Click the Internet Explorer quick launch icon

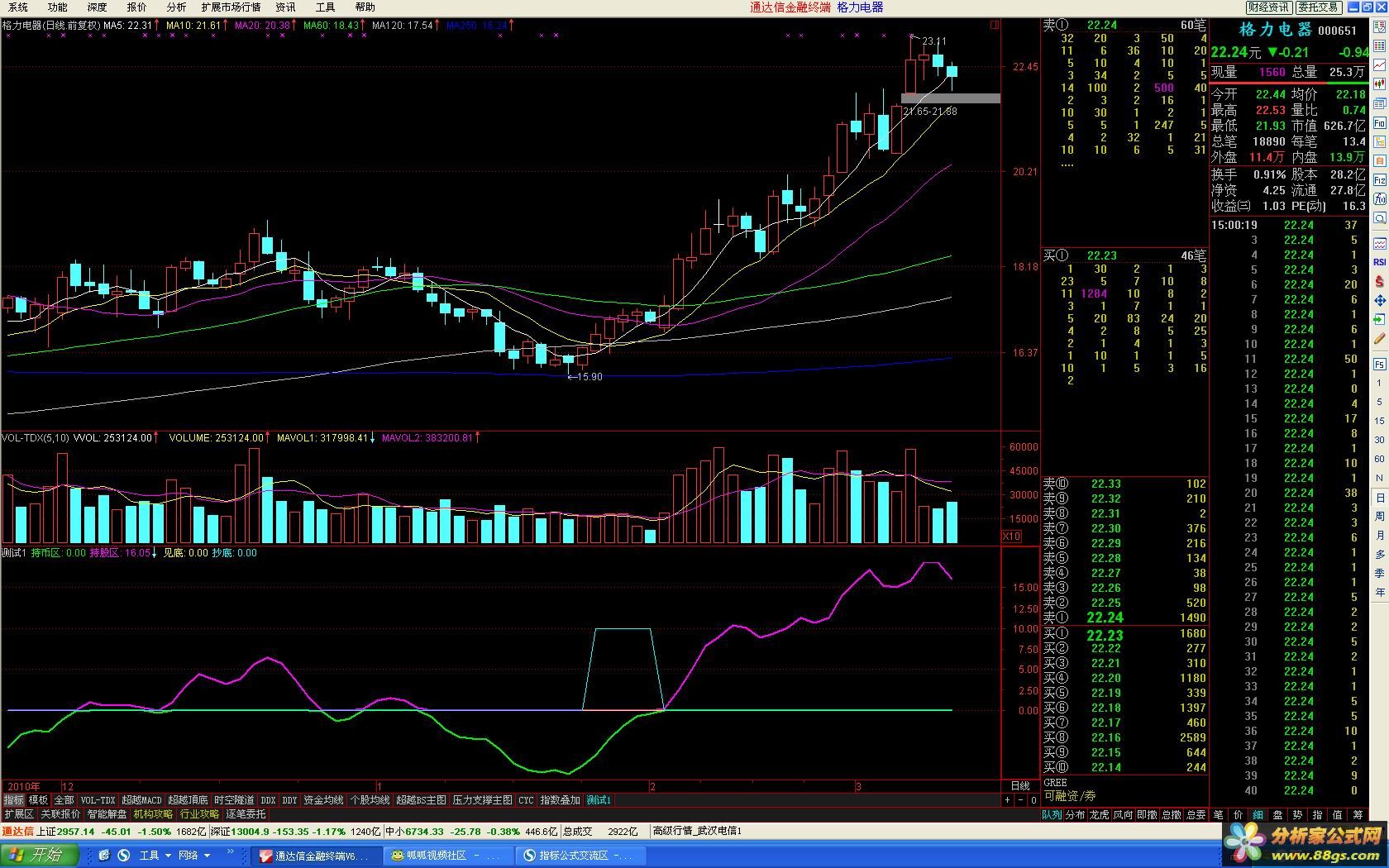(x=104, y=855)
